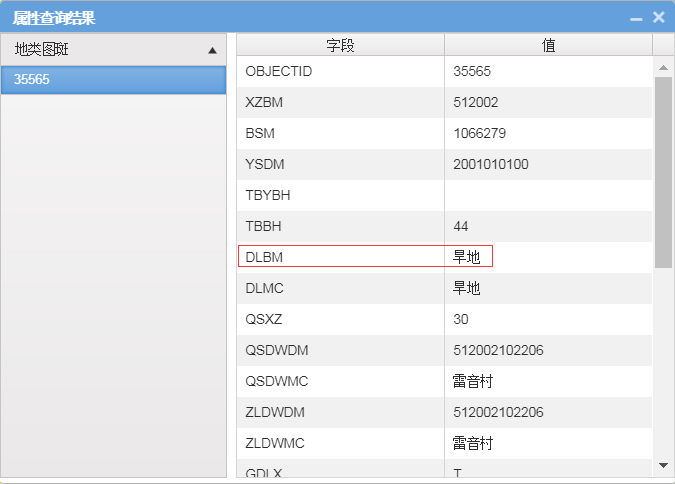Select the 512002102206 value in QSDWDM row
The image size is (675, 484).
click(x=548, y=351)
